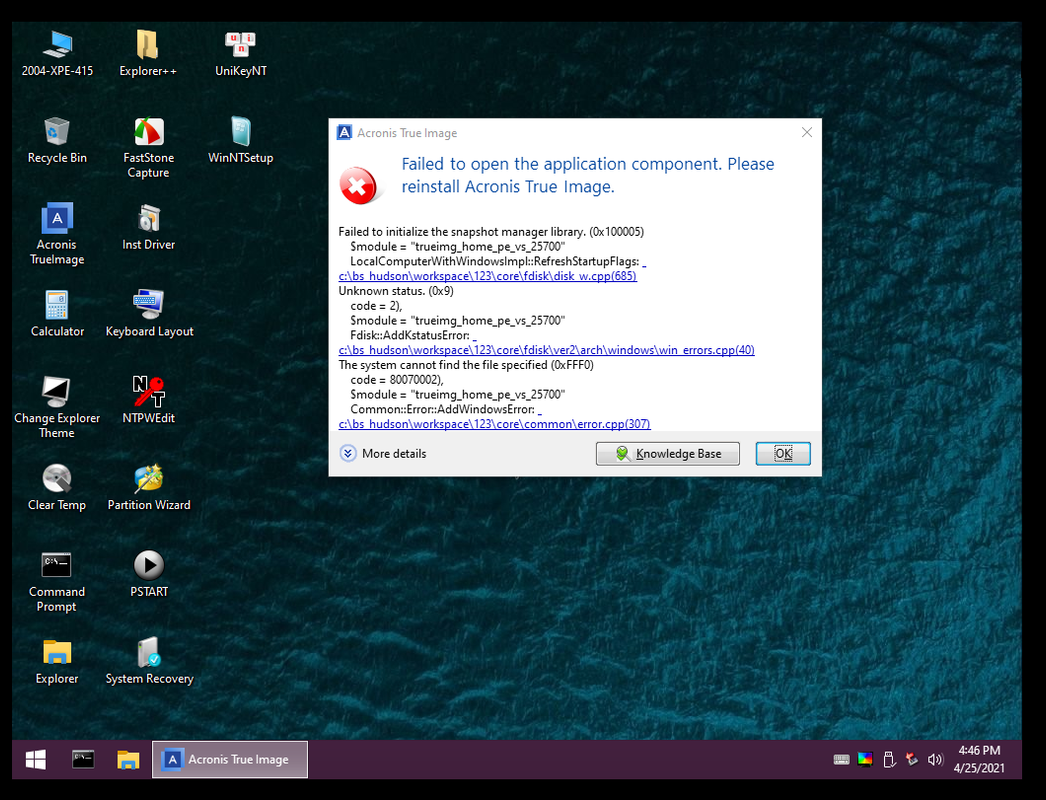Open the disk_w.cpp(685) link

click(488, 276)
